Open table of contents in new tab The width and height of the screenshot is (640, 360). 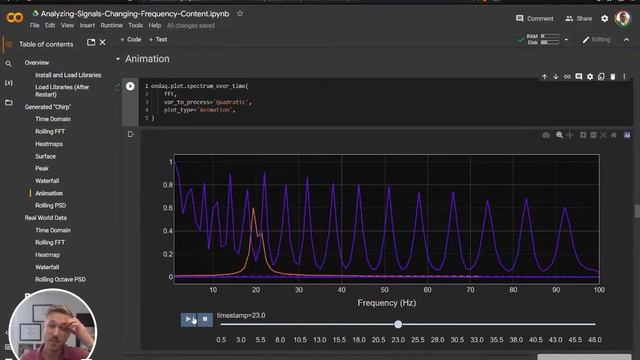click(x=91, y=42)
